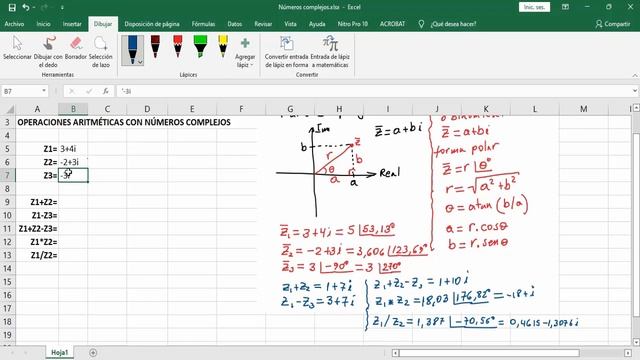Screen dimensions: 640x360
Task: Choose the Borrador eraser tool
Action: point(76,48)
